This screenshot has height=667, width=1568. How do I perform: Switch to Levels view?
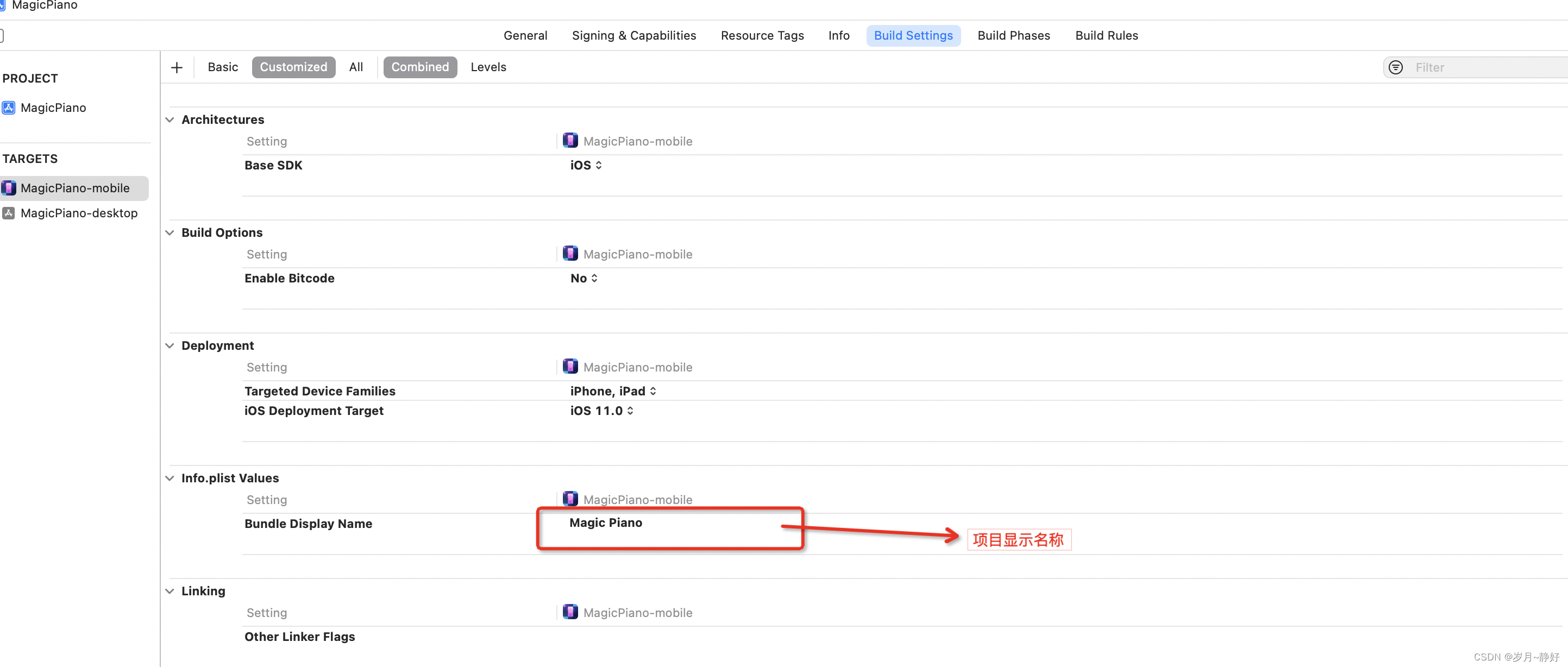pos(488,67)
